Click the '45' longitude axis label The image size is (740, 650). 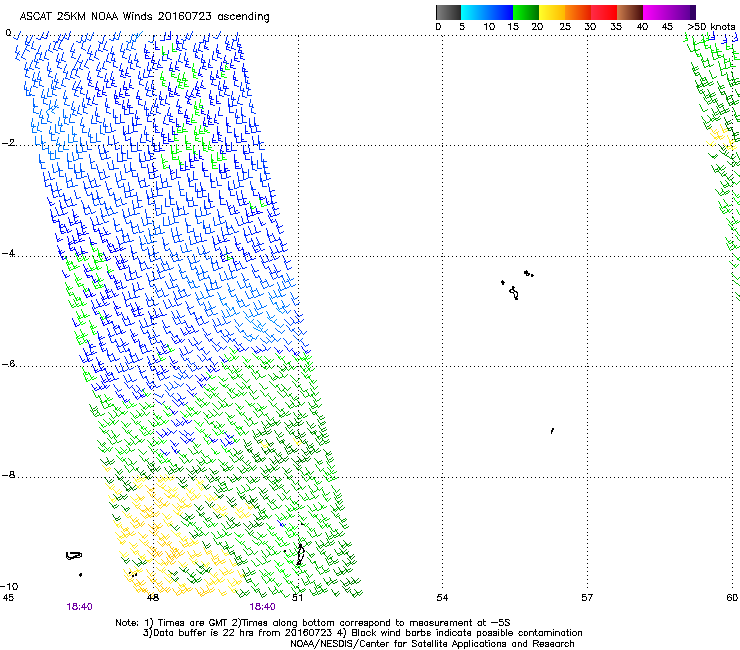8,598
